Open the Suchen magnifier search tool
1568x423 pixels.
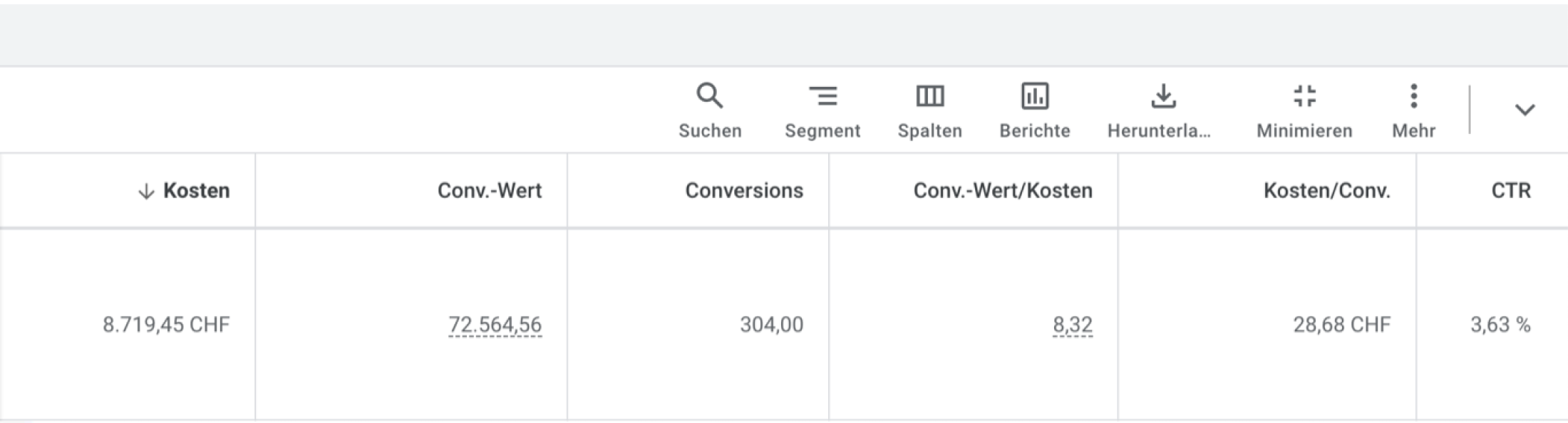coord(710,110)
